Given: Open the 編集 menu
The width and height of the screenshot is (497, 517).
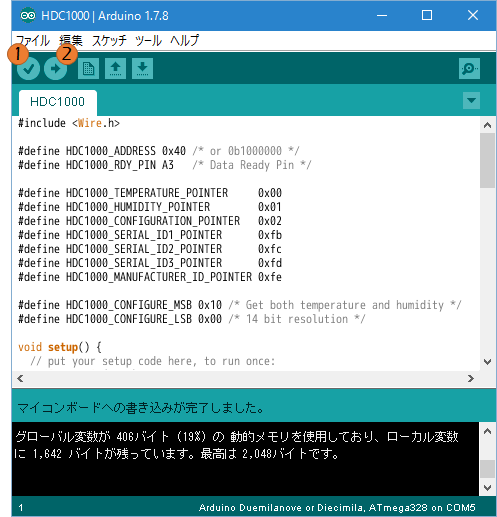Looking at the screenshot, I should [x=71, y=41].
